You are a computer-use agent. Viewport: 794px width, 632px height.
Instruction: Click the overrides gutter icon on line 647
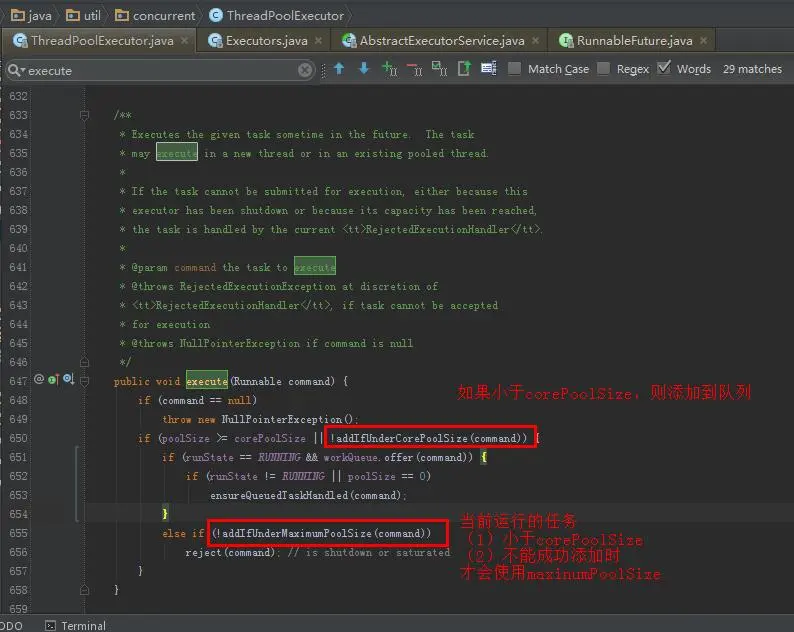coord(54,379)
